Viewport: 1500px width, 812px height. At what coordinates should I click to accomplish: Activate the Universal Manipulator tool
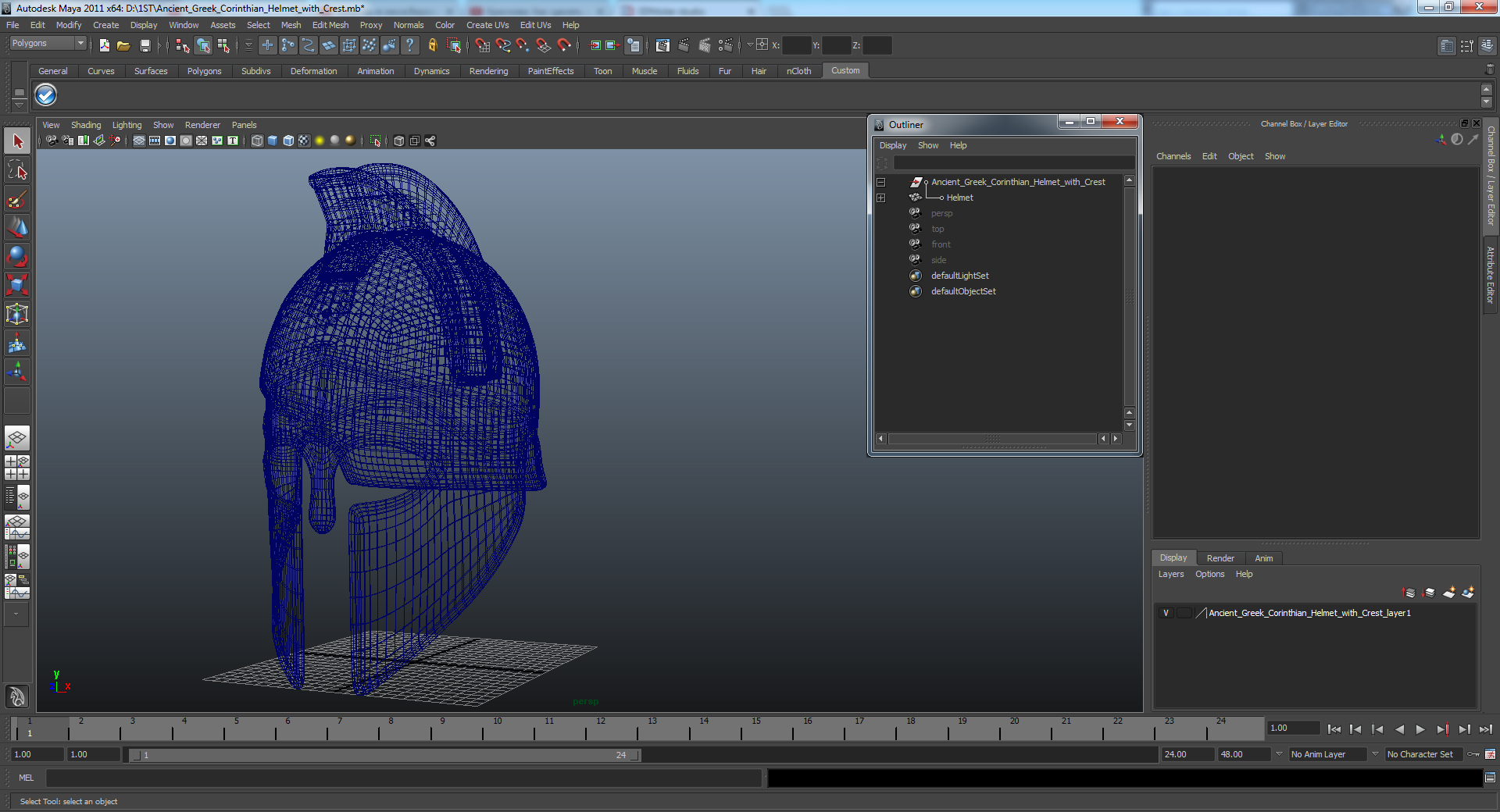pyautogui.click(x=17, y=314)
